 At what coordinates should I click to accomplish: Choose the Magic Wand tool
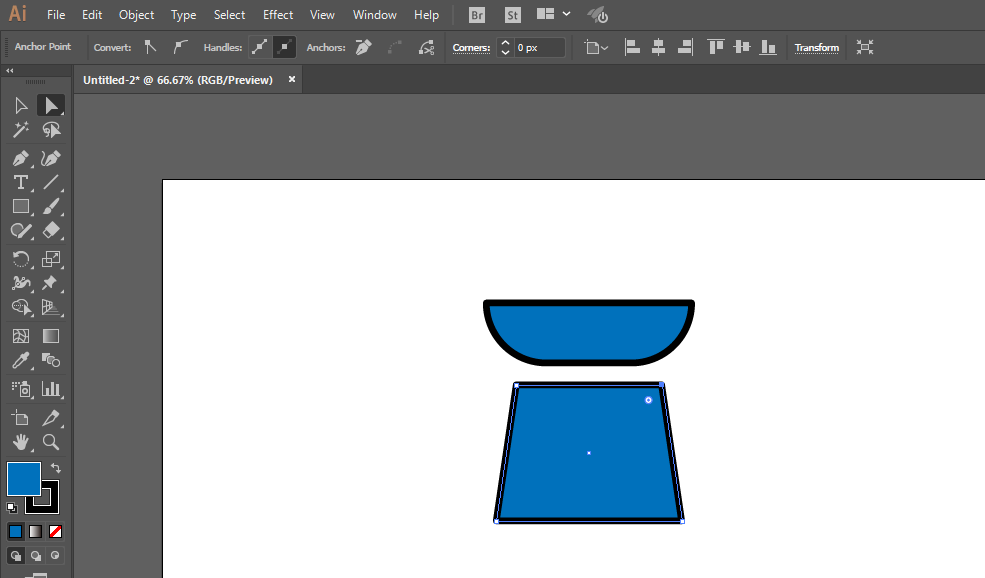(x=21, y=130)
